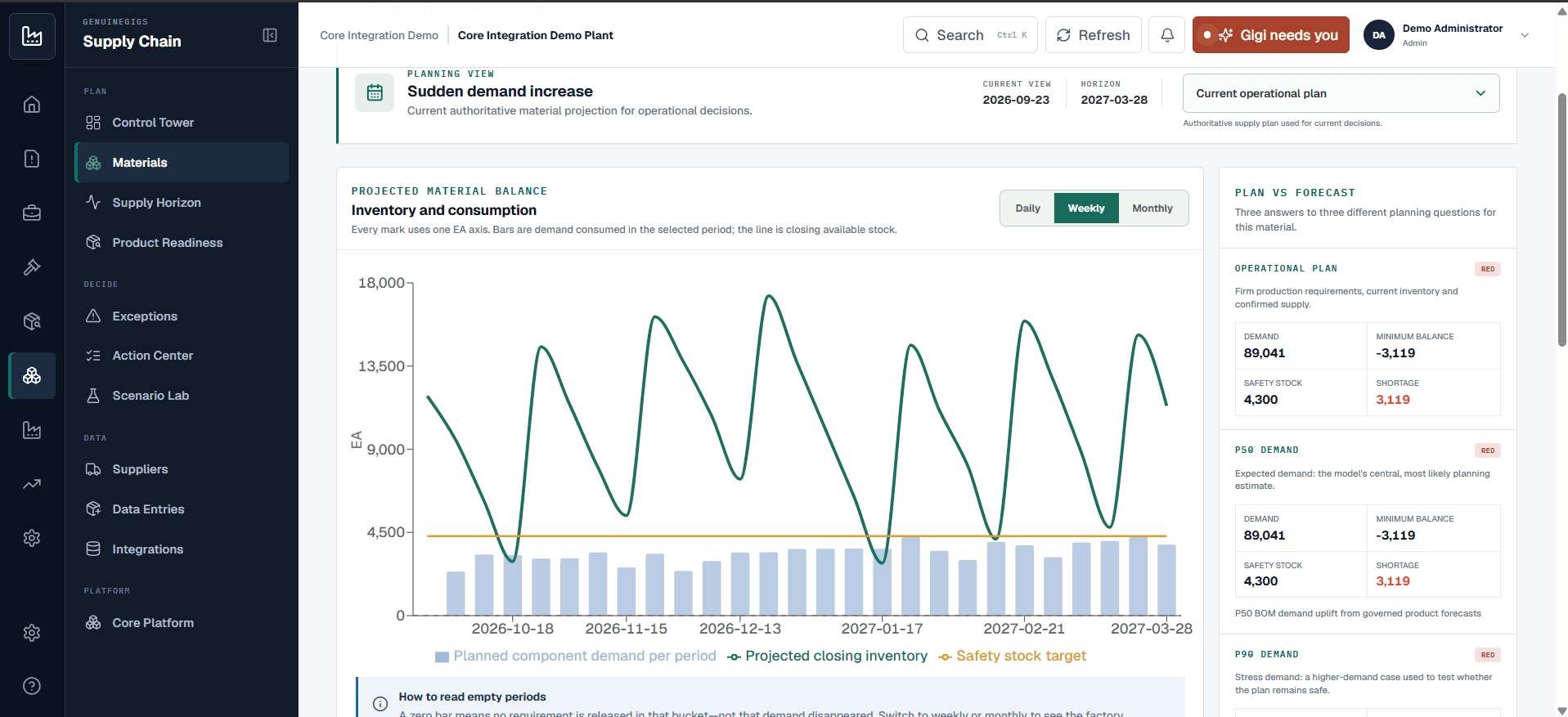Click the P90 Demand RED badge
The height and width of the screenshot is (717, 1568).
pos(1487,655)
